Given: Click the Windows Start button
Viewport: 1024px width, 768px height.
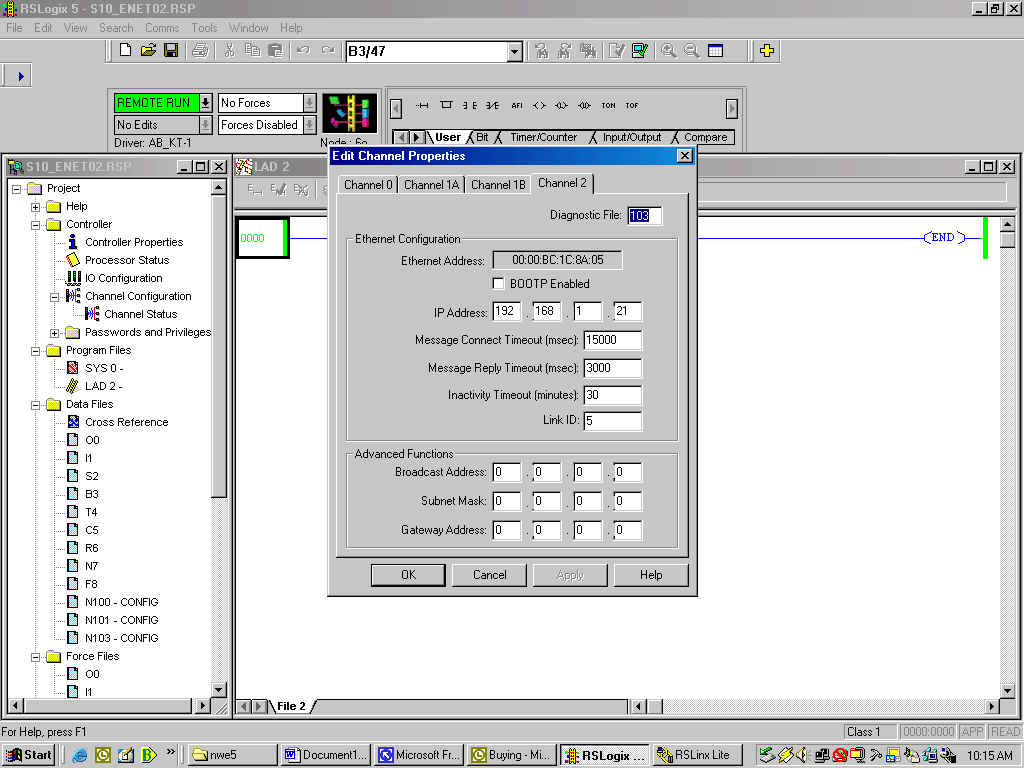Looking at the screenshot, I should [28, 755].
